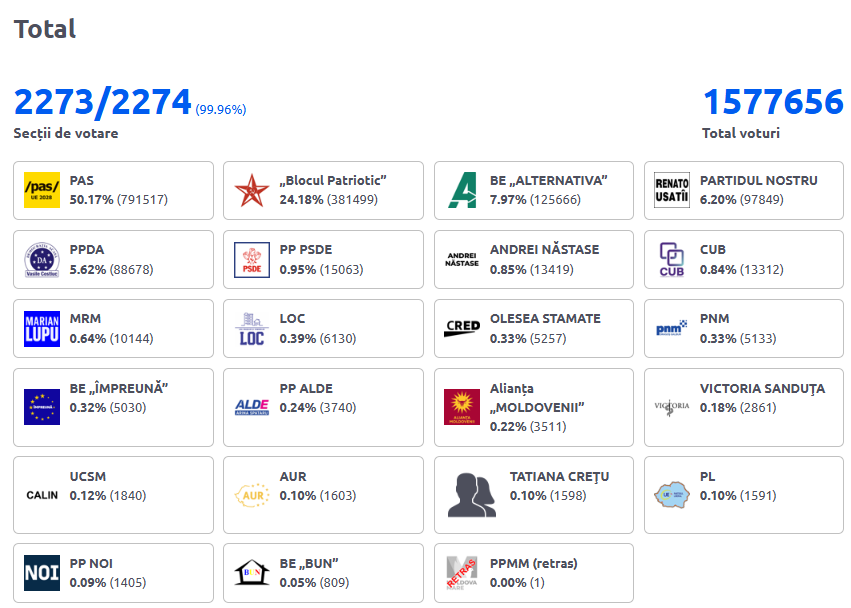Click the 1577656 total votes number
851x608 pixels.
point(772,102)
